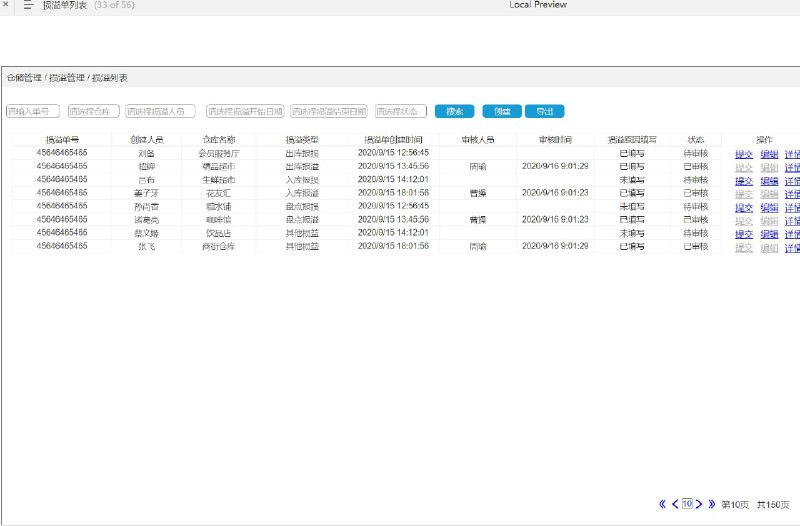Image resolution: width=800 pixels, height=526 pixels.
Task: Click the blue 创建 create button
Action: click(502, 111)
